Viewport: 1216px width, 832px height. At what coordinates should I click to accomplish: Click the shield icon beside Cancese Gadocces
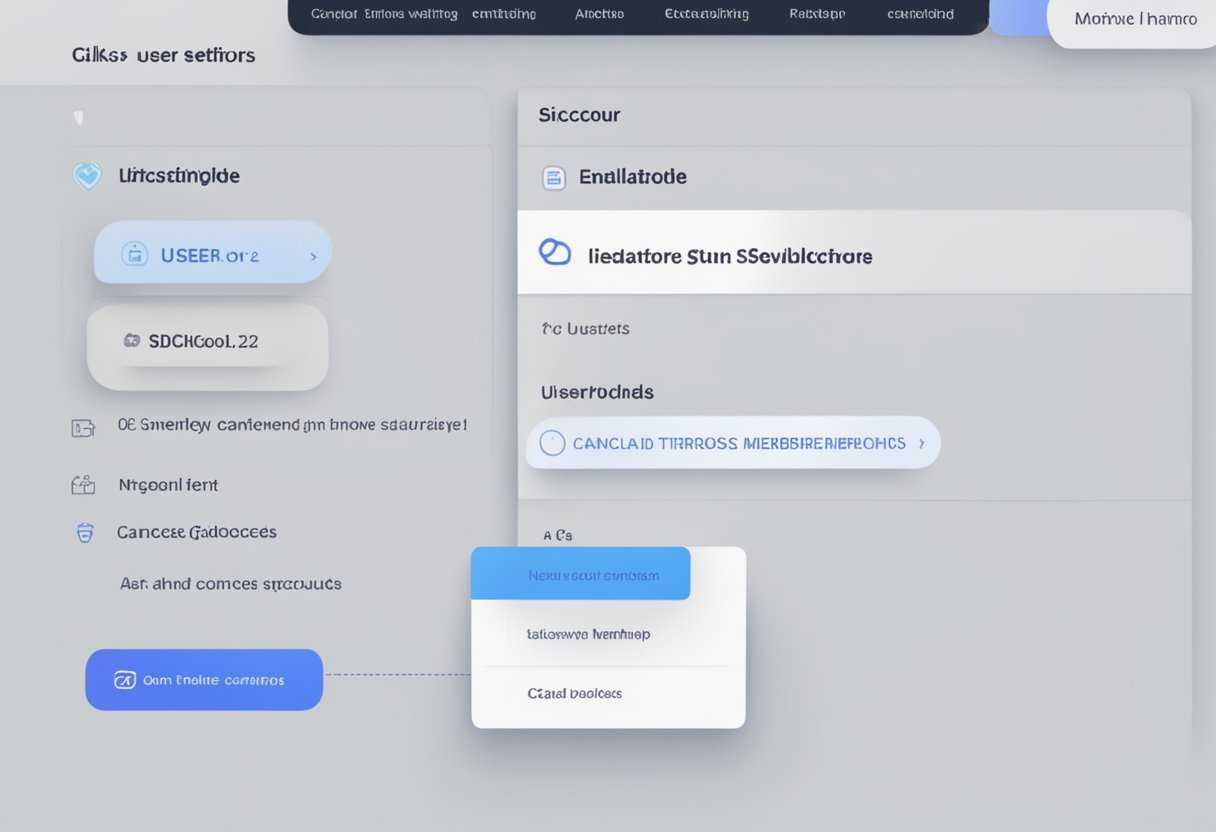point(85,533)
